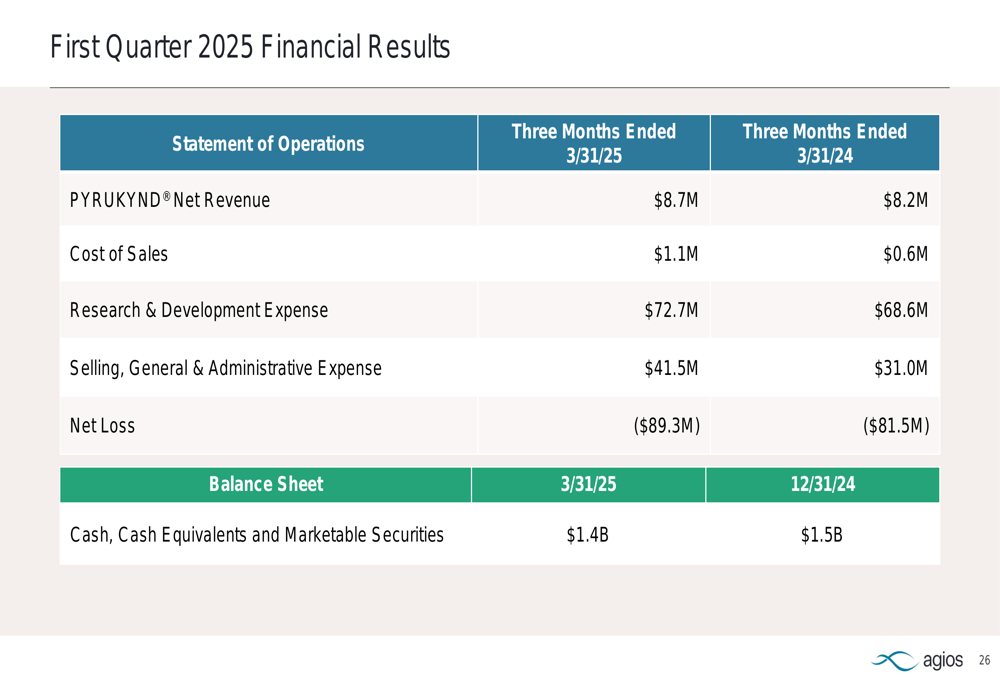Screen dimensions: 1000x685
Task: Select the "Three Months Ended 3/31/24" column header
Action: (x=825, y=143)
